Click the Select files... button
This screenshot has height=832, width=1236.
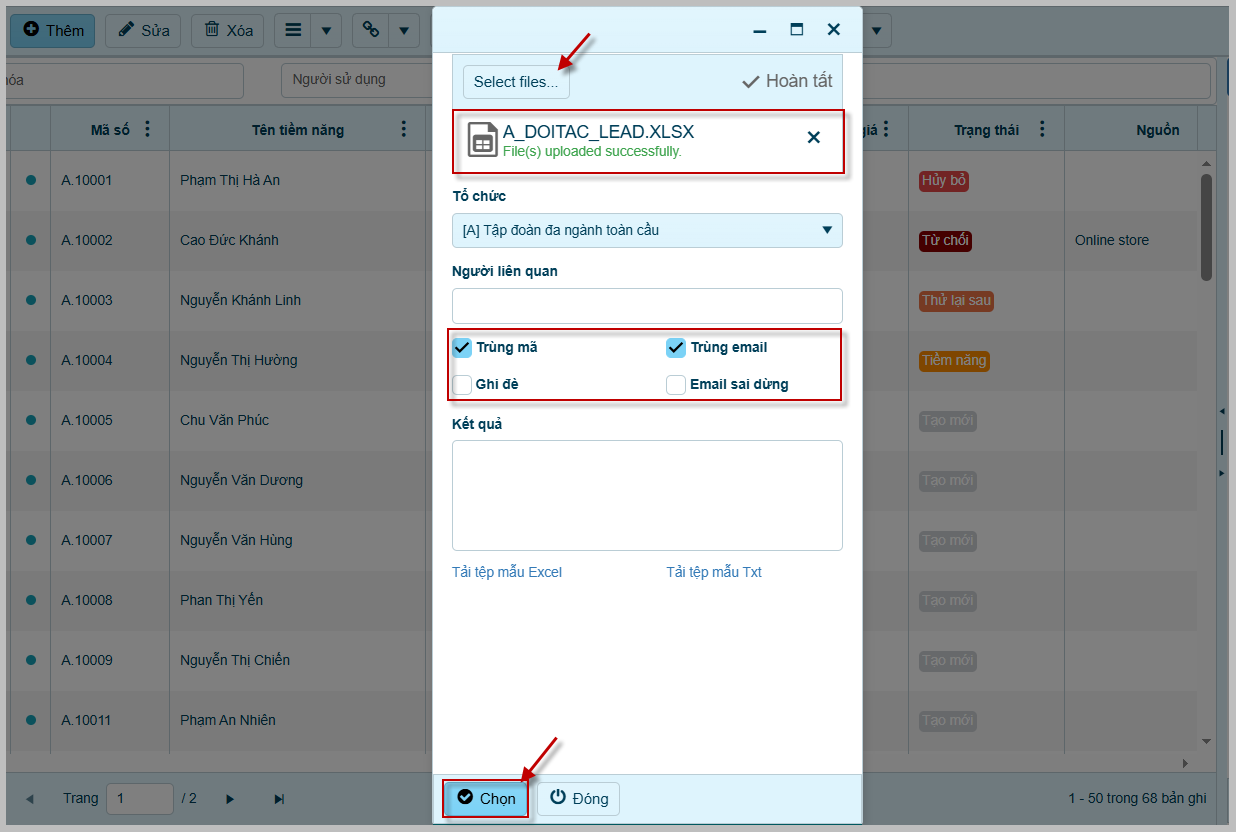pos(516,82)
